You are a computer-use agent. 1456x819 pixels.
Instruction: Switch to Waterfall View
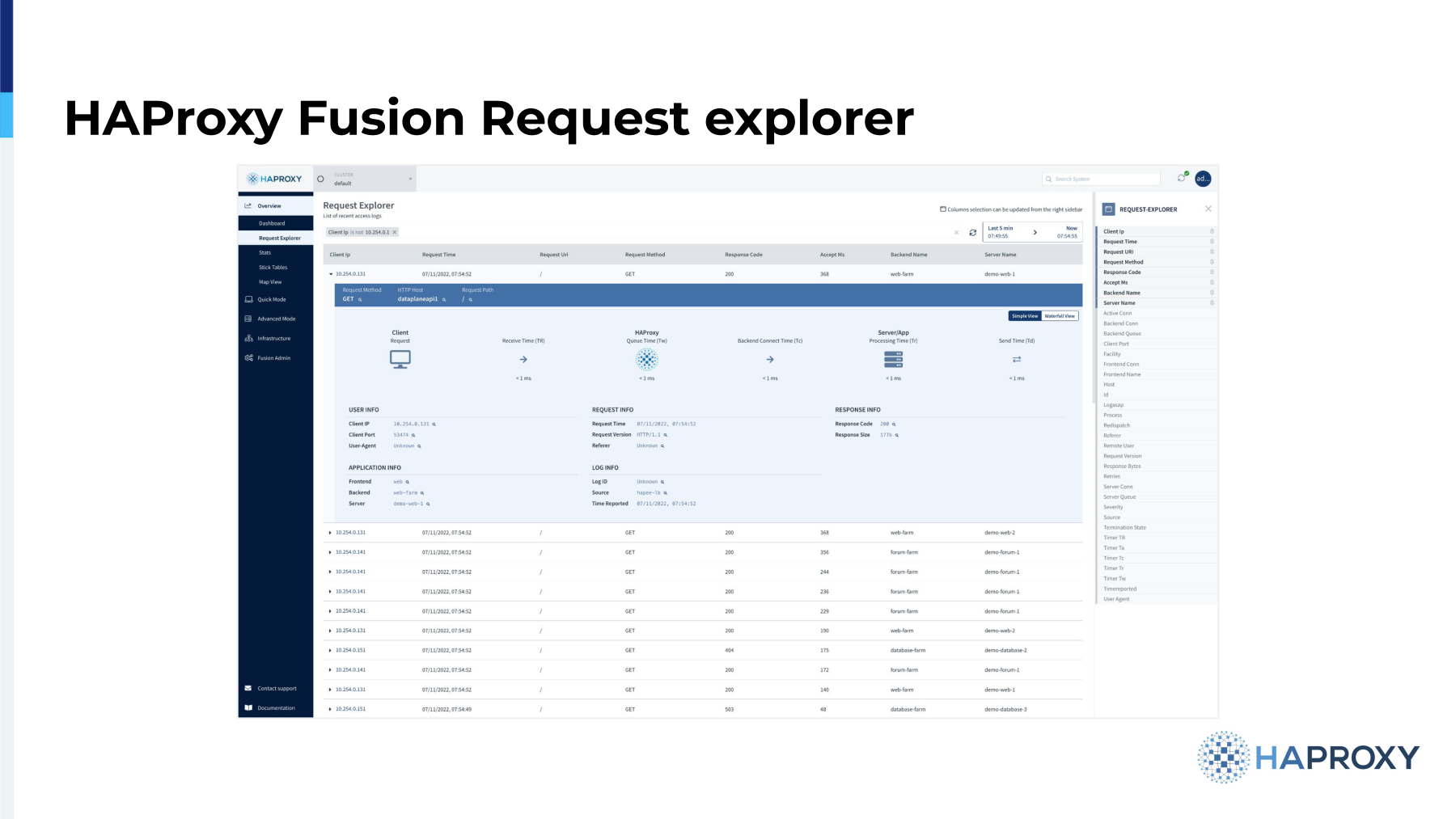point(1060,316)
